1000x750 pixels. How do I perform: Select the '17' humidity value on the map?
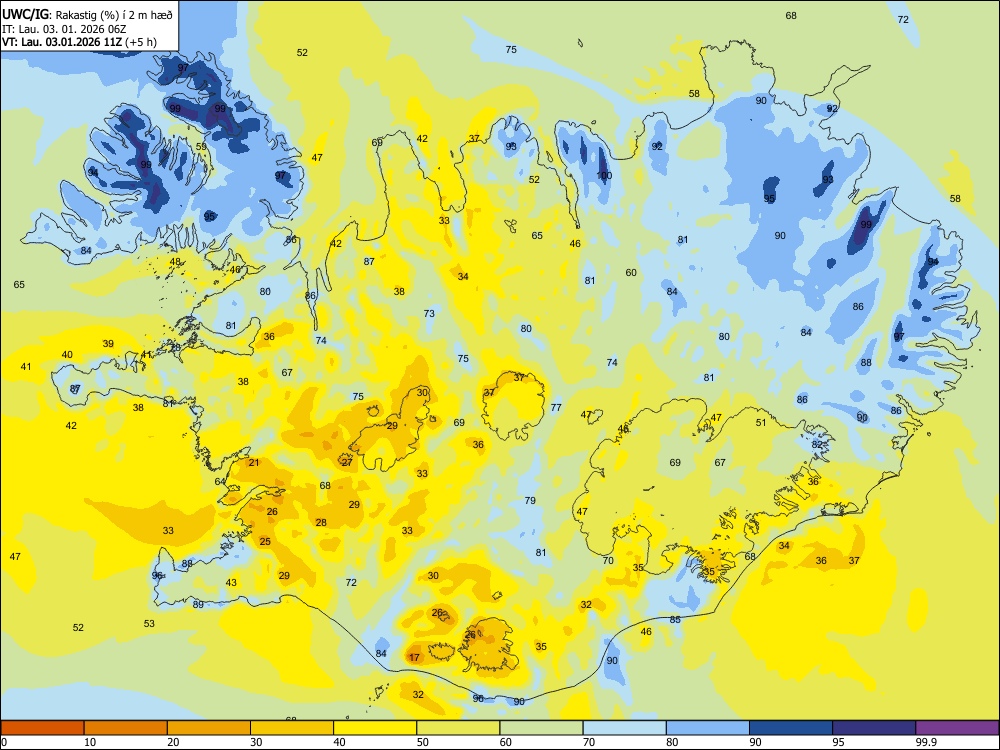click(415, 658)
